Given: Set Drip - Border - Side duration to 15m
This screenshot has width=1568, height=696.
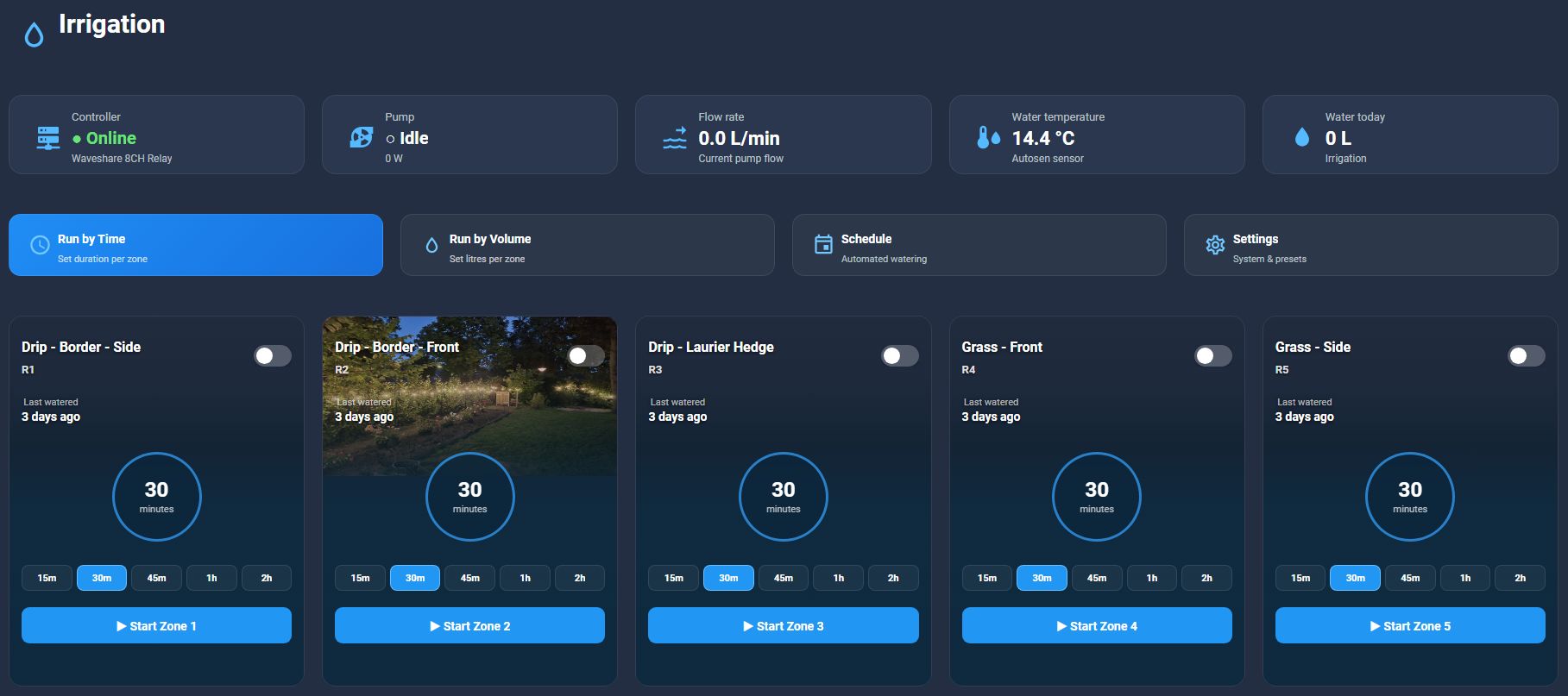Looking at the screenshot, I should click(x=47, y=578).
